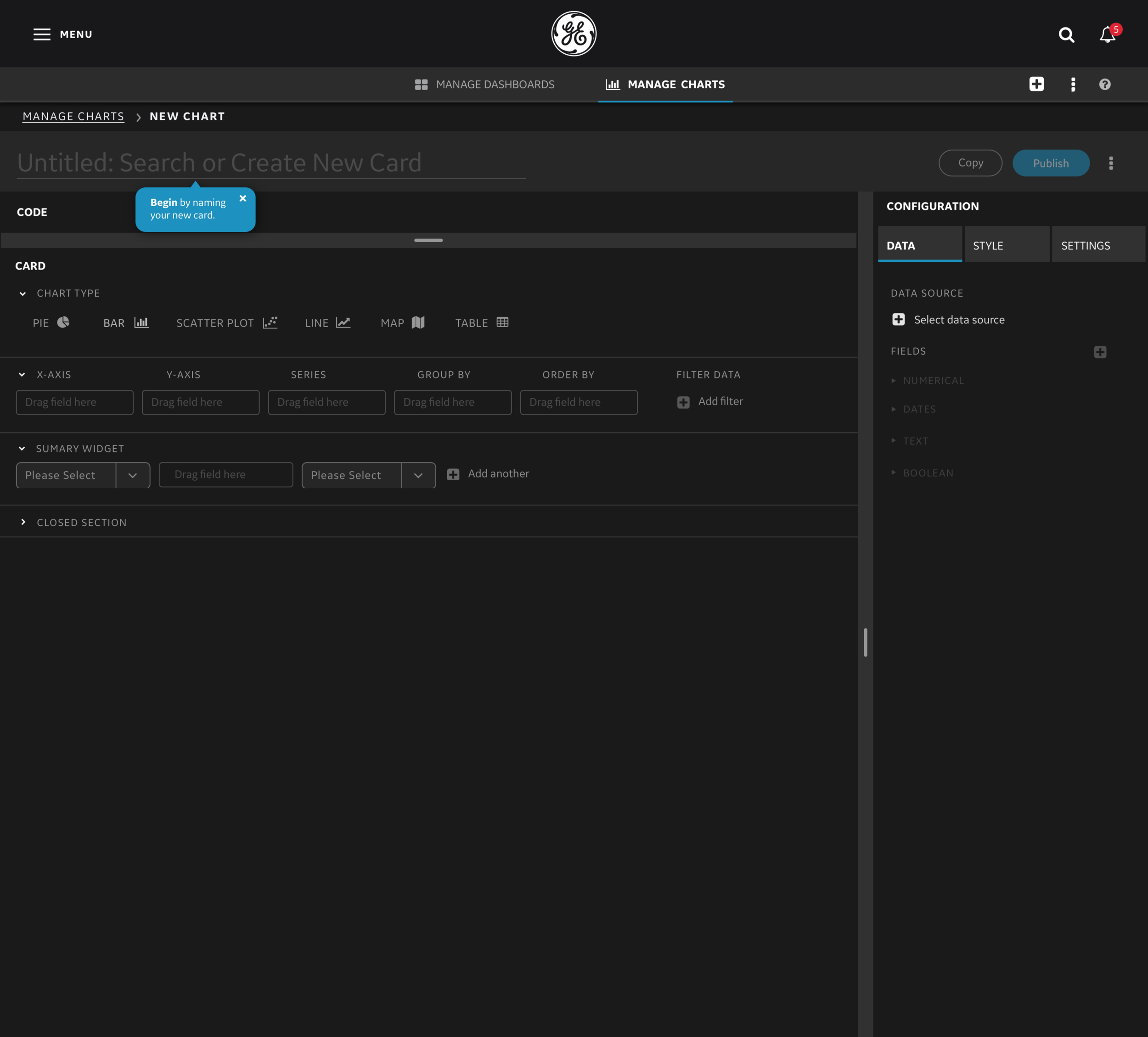This screenshot has width=1148, height=1037.
Task: Click the Publish button
Action: 1051,163
